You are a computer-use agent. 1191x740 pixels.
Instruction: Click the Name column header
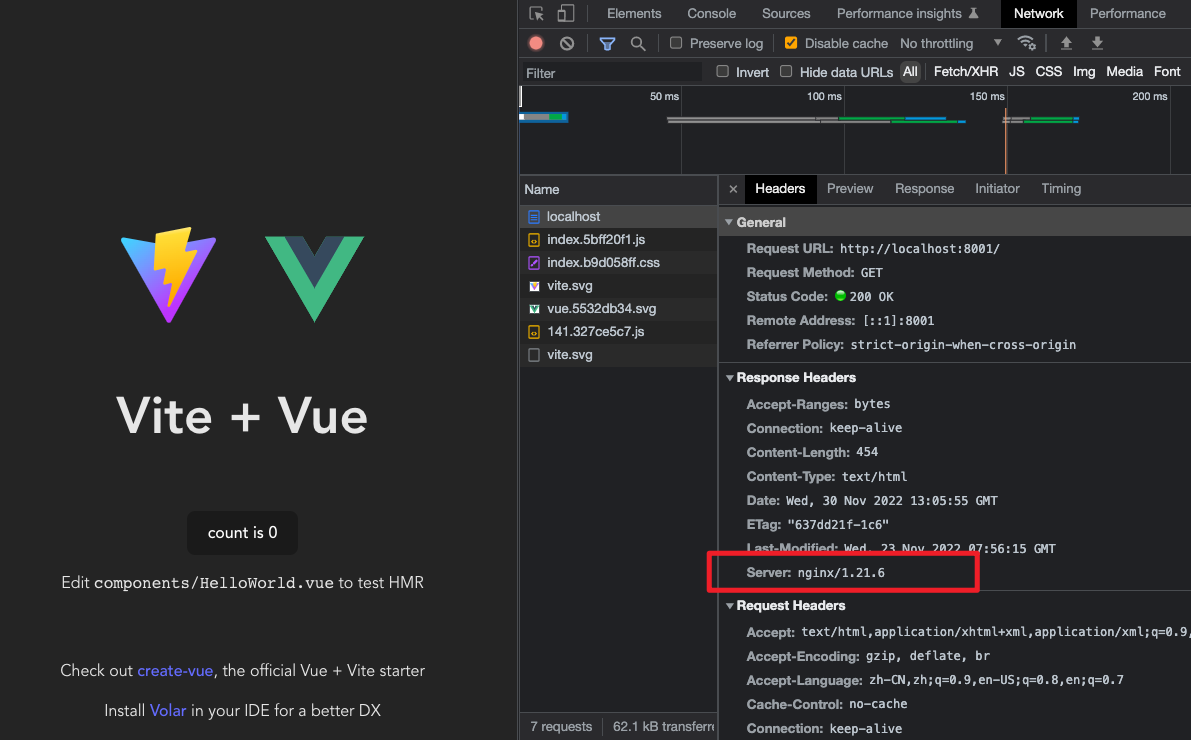(x=618, y=190)
